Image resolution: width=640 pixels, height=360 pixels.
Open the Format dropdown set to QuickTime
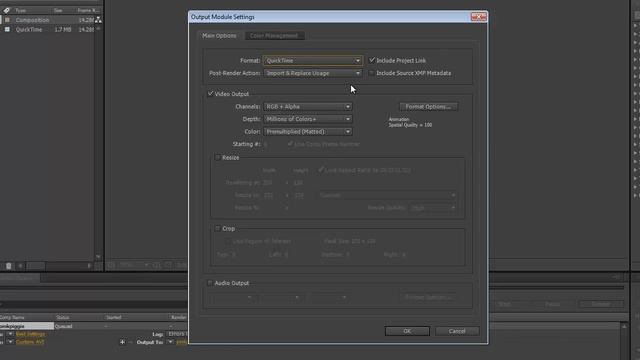coord(313,60)
